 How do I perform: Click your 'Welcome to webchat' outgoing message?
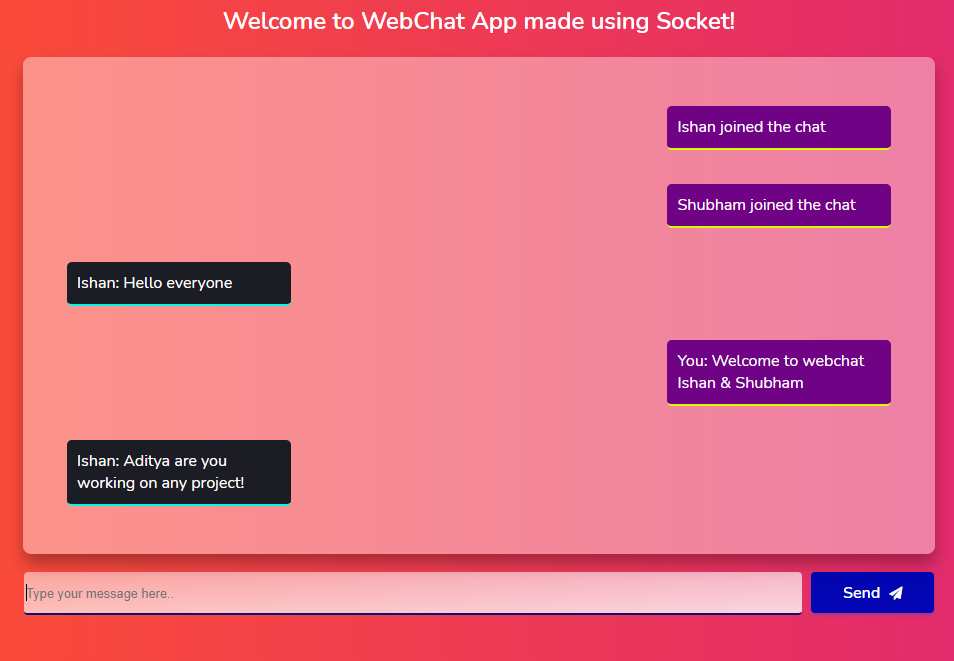tap(779, 372)
